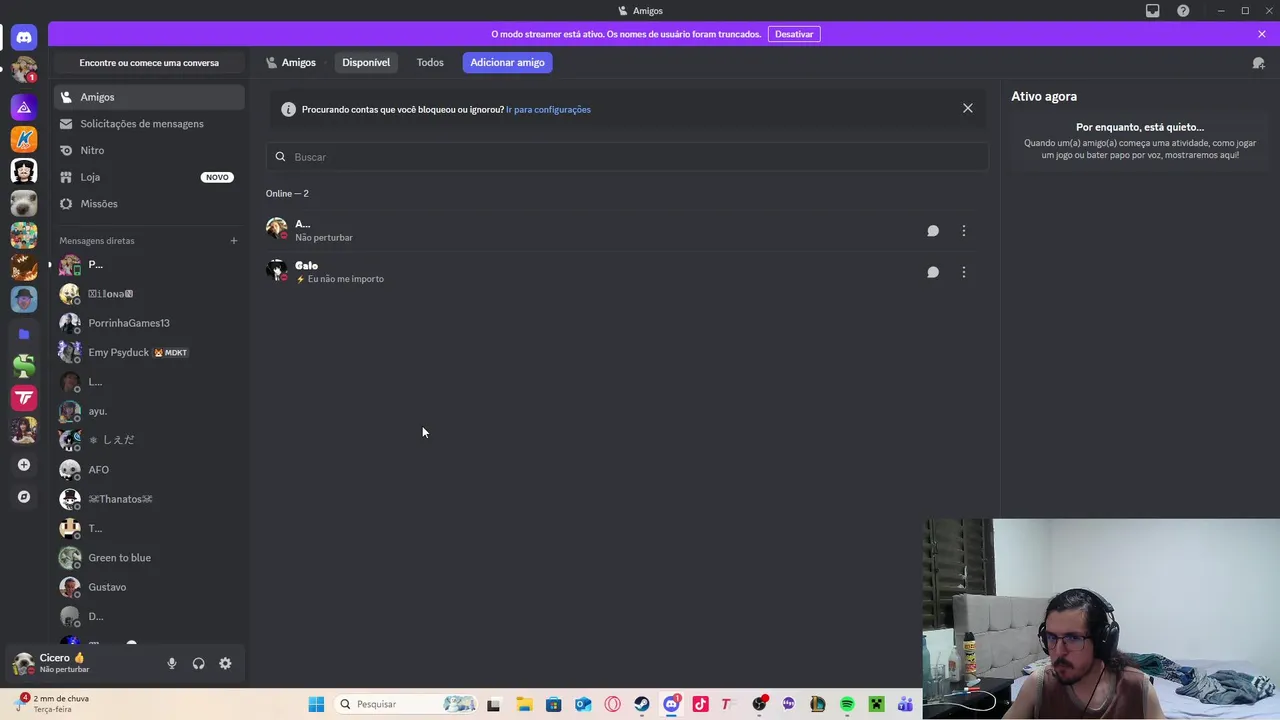Open more options for friend Galo
1280x720 pixels.
point(964,272)
